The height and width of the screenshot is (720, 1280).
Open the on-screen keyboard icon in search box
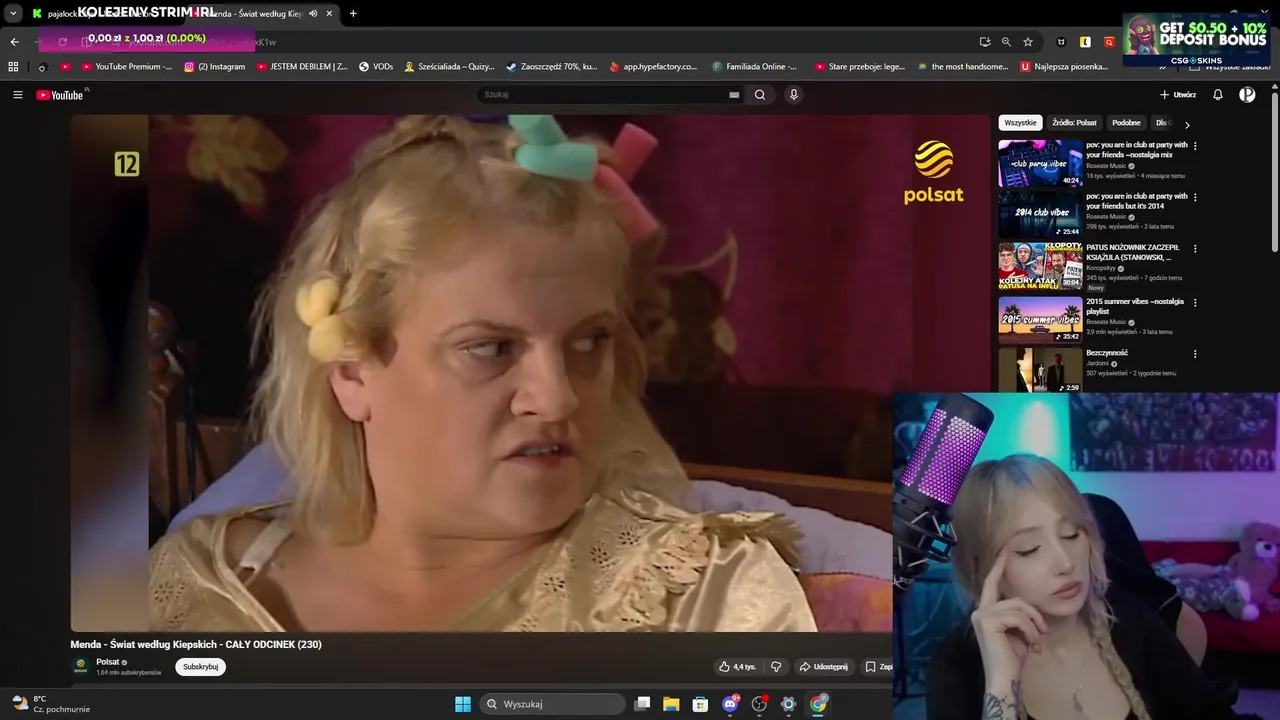pyautogui.click(x=734, y=95)
